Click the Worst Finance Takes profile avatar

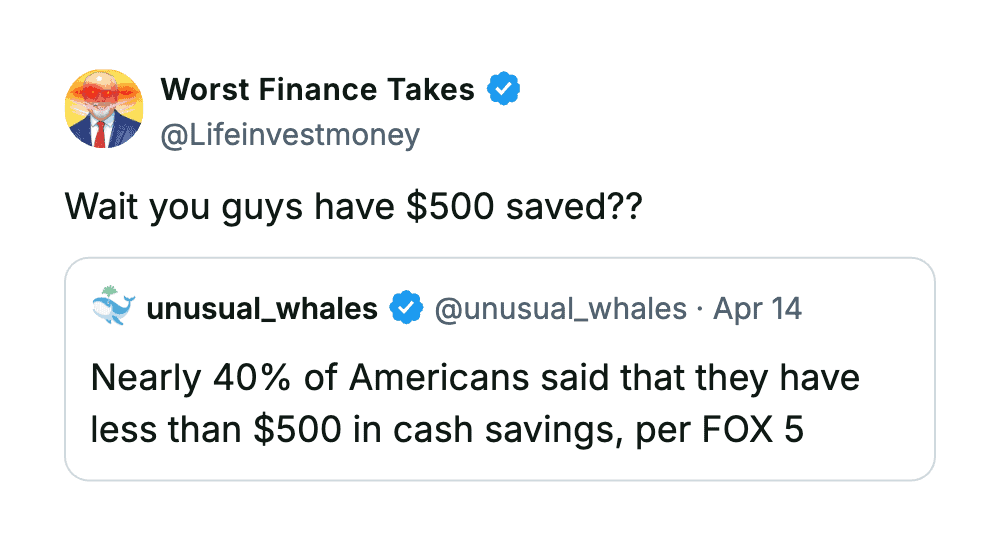pos(104,109)
